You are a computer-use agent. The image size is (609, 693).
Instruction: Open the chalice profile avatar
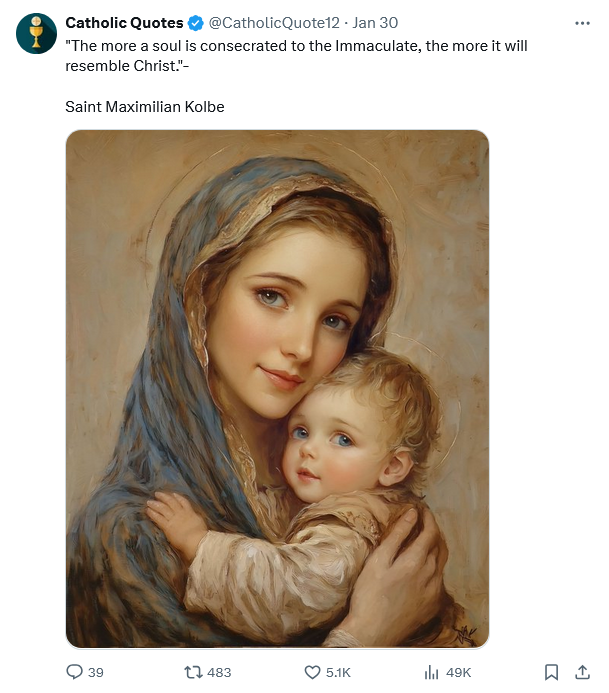36,33
